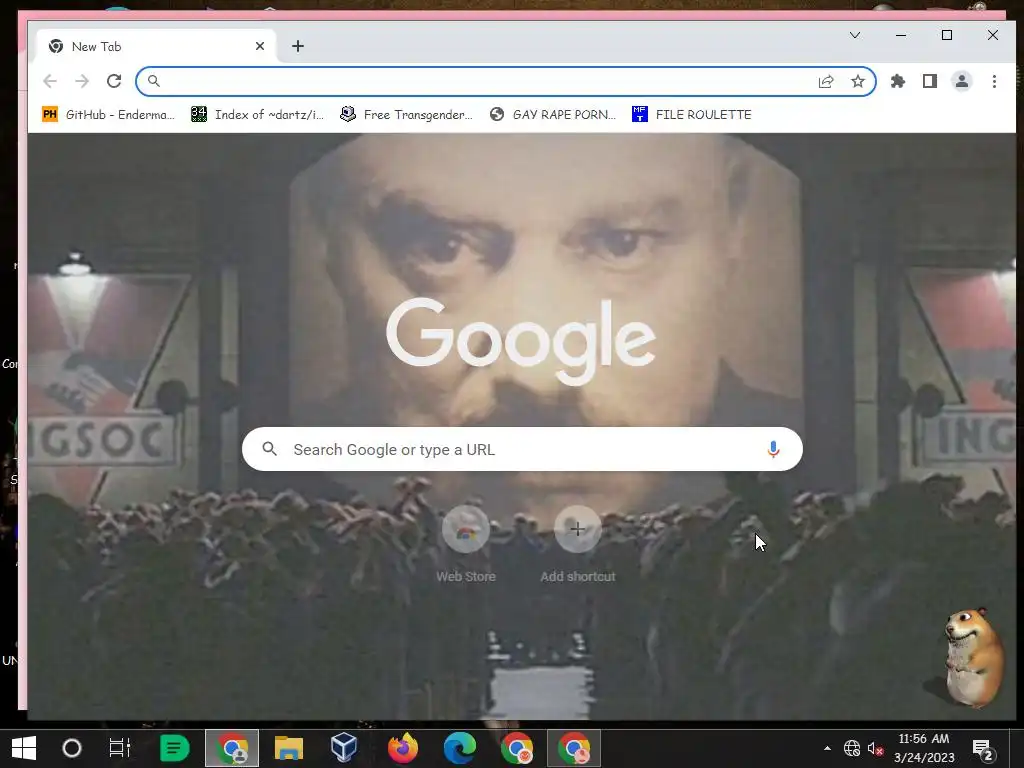
Task: Open Chrome three-dot menu
Action: [x=994, y=81]
